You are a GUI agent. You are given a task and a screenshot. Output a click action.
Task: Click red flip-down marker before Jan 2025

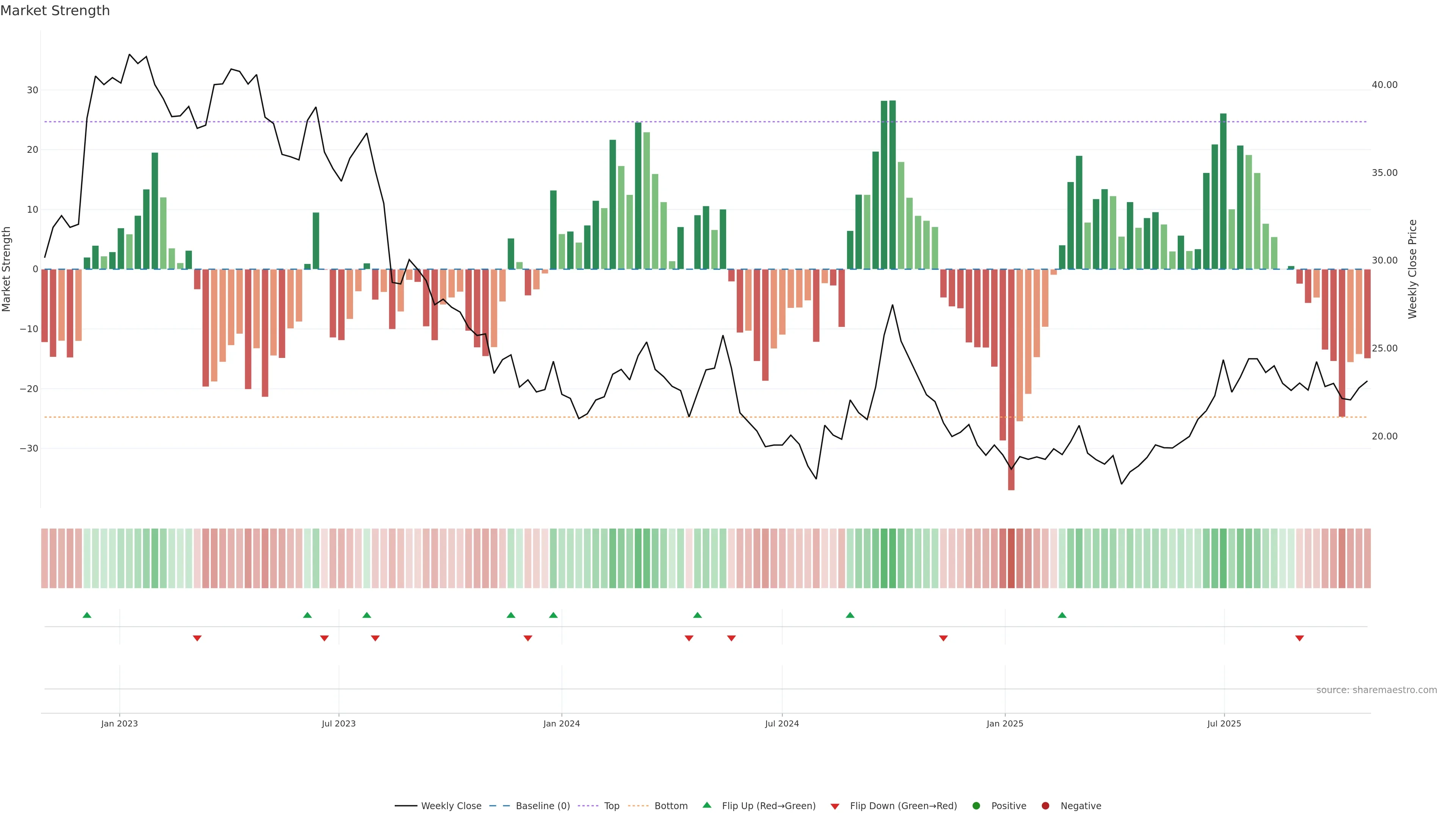tap(943, 638)
